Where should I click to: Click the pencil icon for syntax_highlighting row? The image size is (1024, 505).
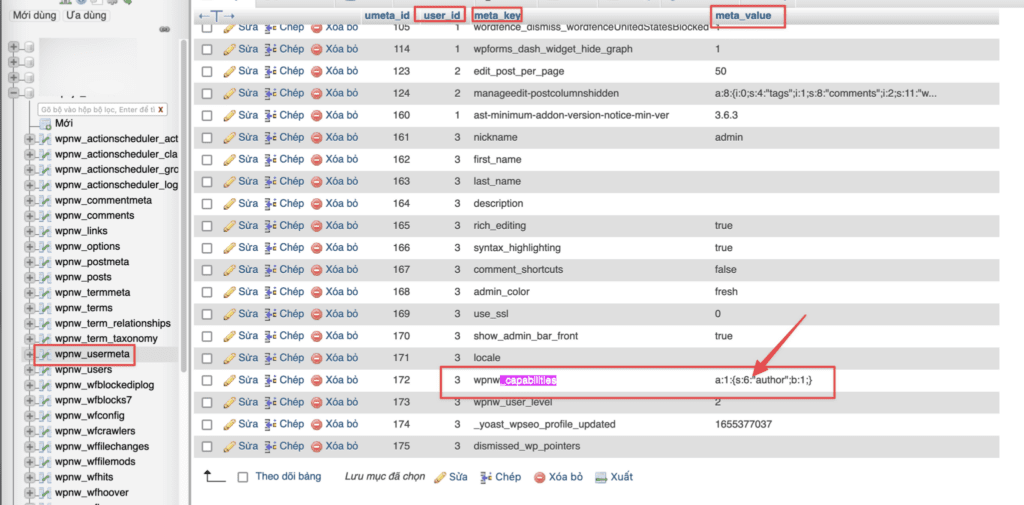coord(229,248)
